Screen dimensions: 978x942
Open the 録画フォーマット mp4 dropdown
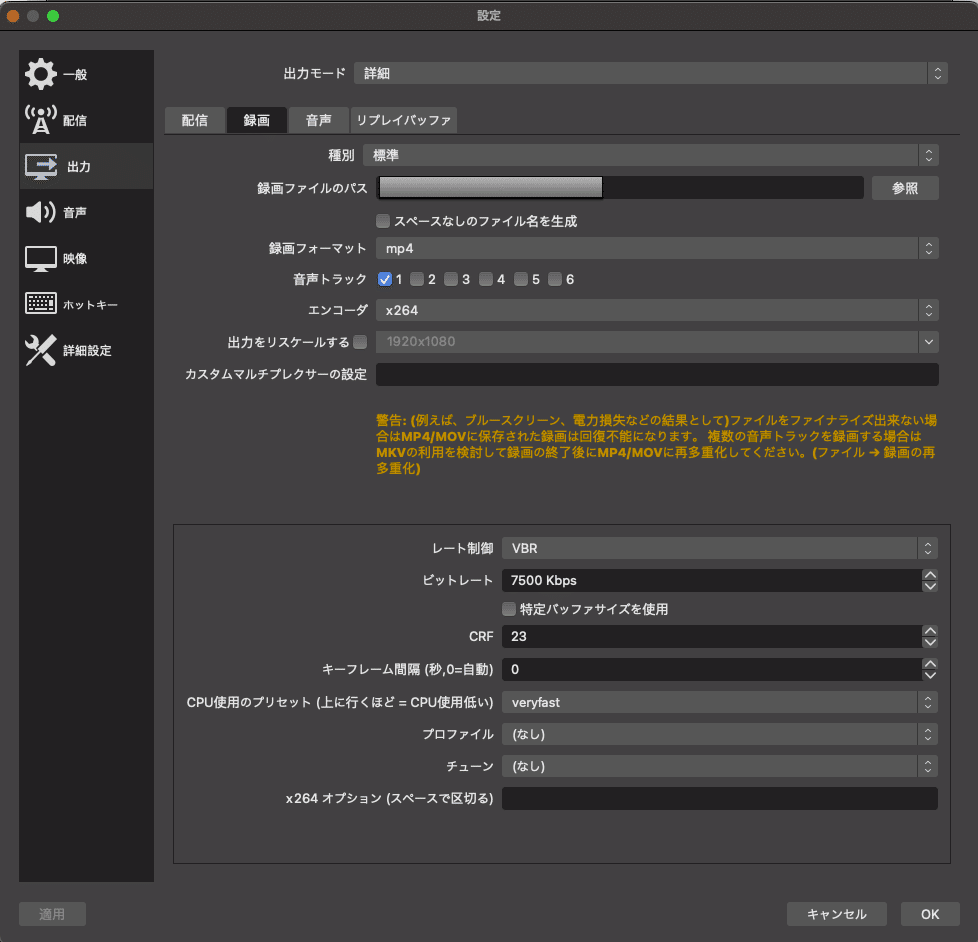[657, 248]
